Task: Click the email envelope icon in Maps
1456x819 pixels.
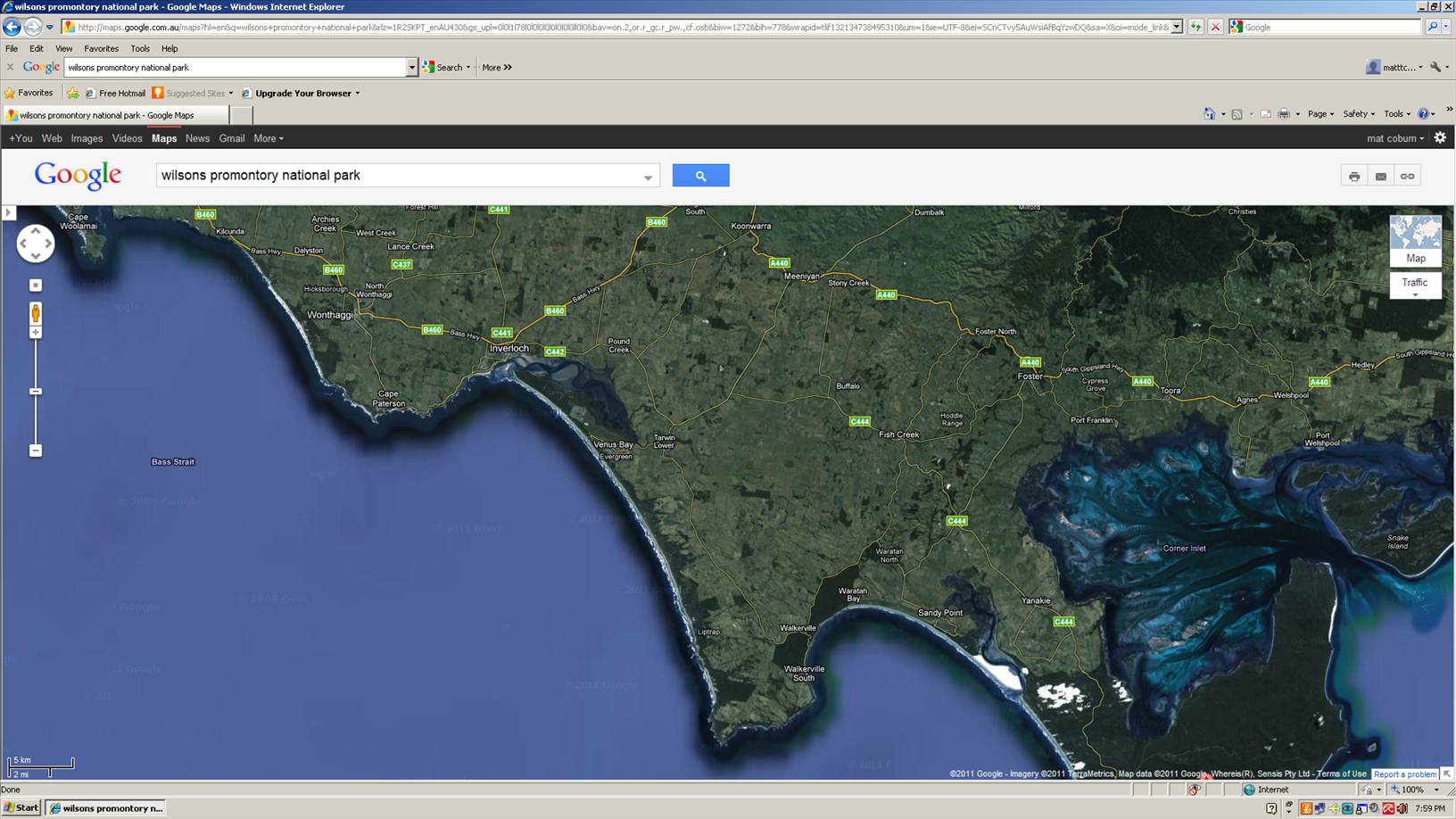Action: coord(1380,177)
